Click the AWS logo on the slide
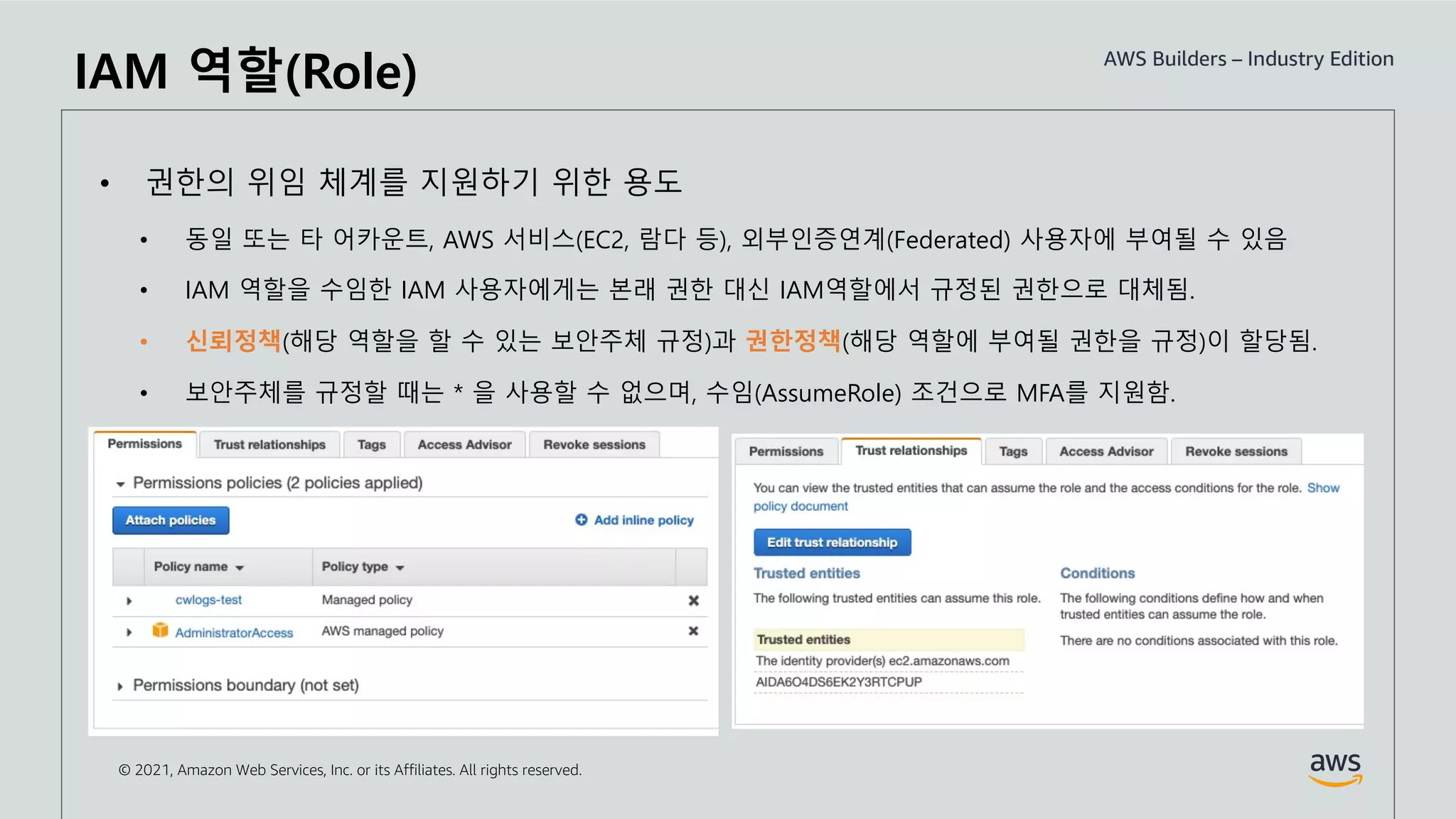The height and width of the screenshot is (819, 1456). pyautogui.click(x=1336, y=769)
